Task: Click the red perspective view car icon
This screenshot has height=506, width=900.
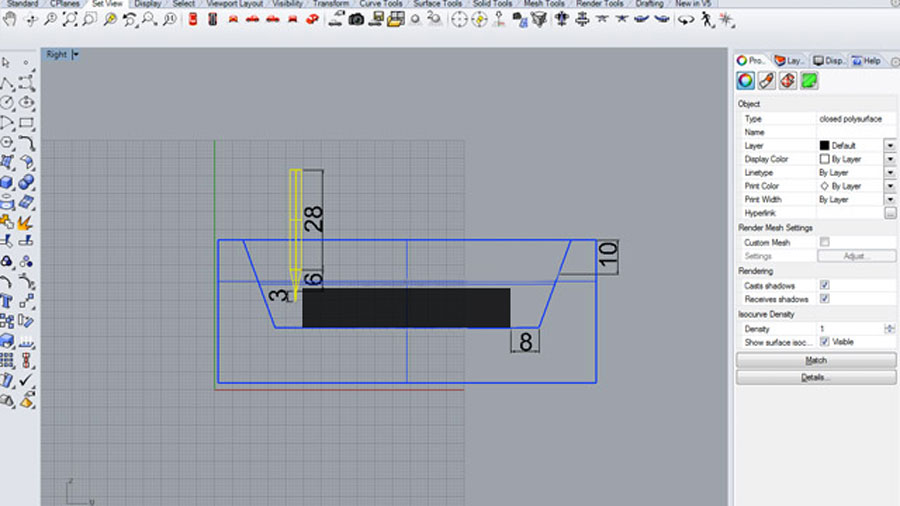Action: point(313,20)
